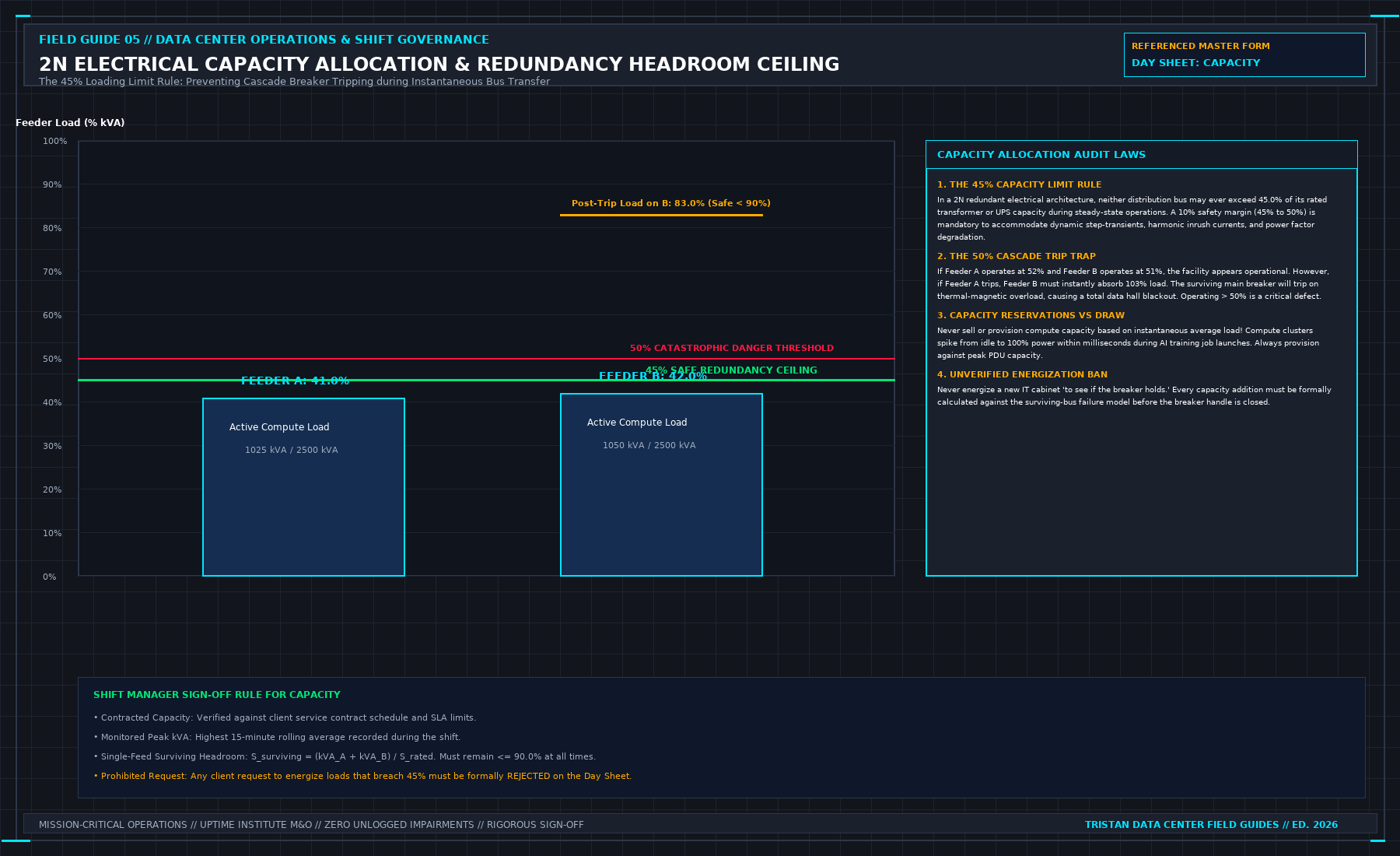Click the 90% y-axis tick label
The width and height of the screenshot is (1400, 856).
click(x=52, y=184)
